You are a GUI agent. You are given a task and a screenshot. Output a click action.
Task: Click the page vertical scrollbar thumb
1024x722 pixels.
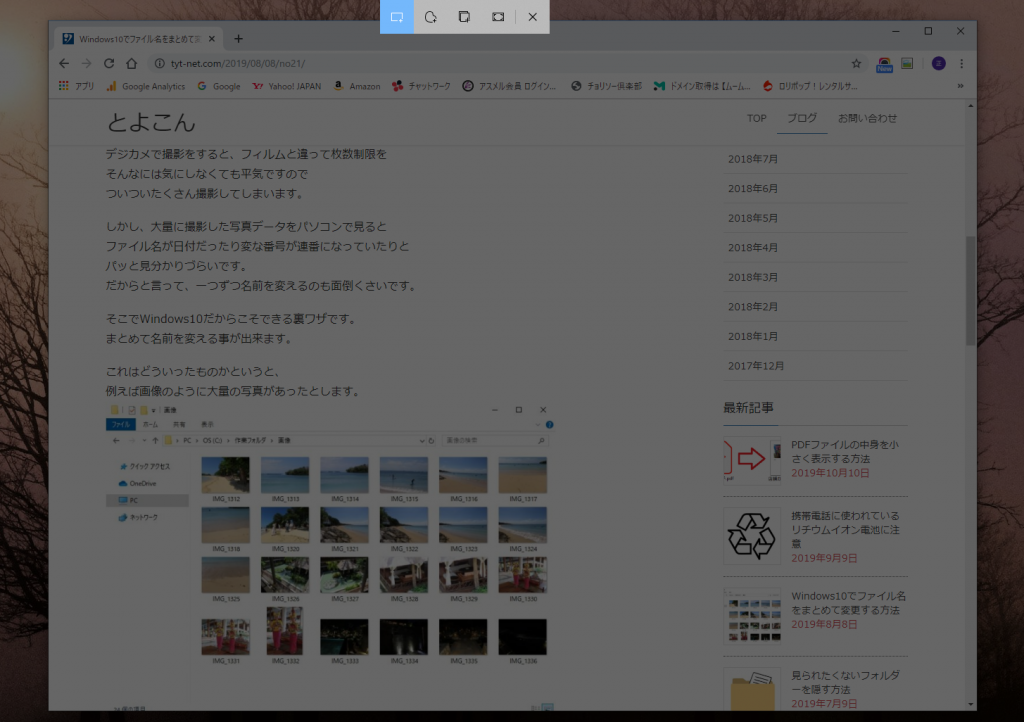pos(970,290)
